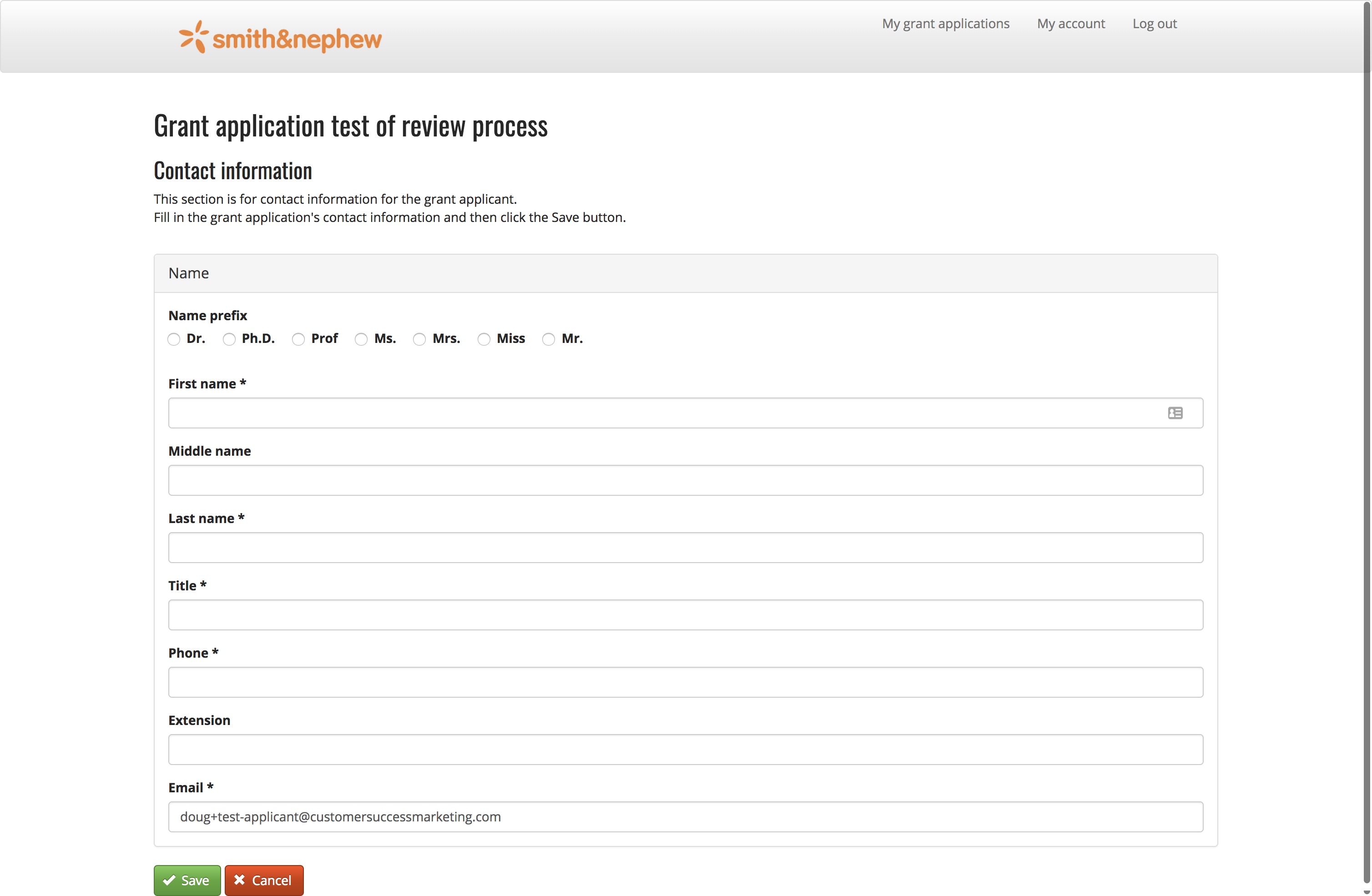Pick the Mr. radio button
This screenshot has height=896, width=1372.
click(x=549, y=339)
